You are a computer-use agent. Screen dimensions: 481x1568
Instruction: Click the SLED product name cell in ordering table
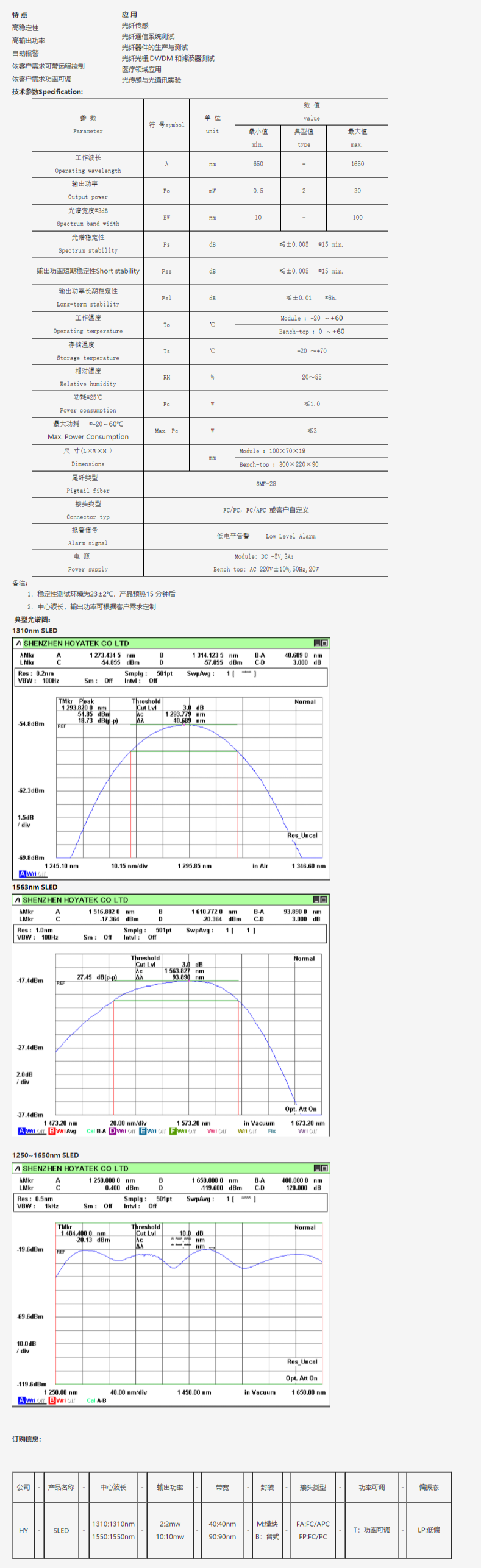pyautogui.click(x=61, y=1530)
